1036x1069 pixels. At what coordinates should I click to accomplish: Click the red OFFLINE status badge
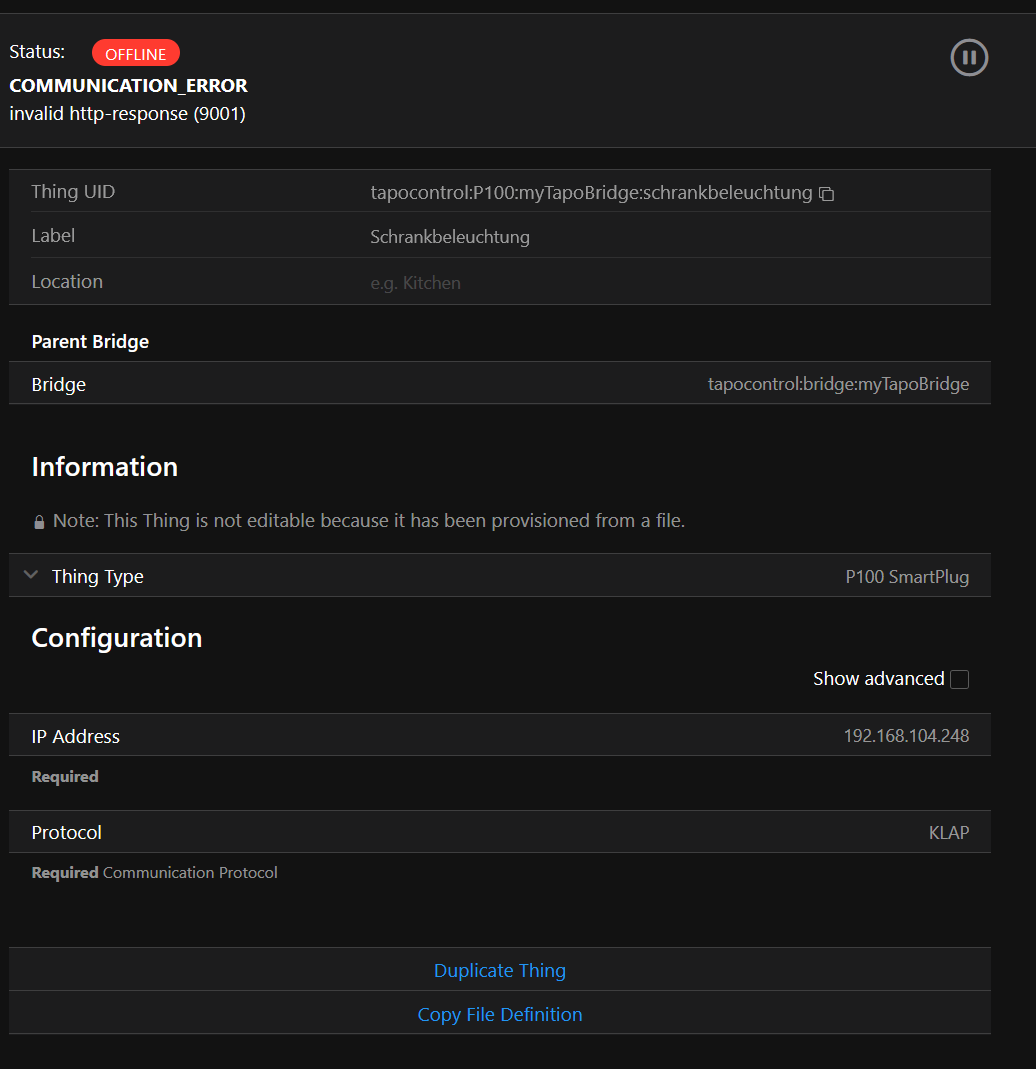coord(136,54)
